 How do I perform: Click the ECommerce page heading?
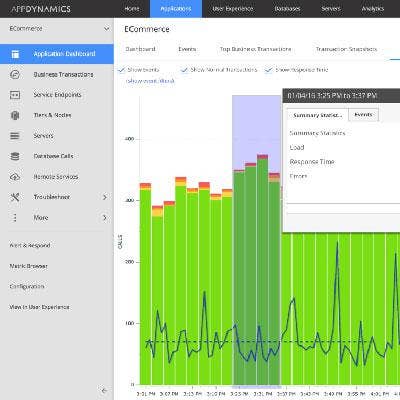coord(147,29)
